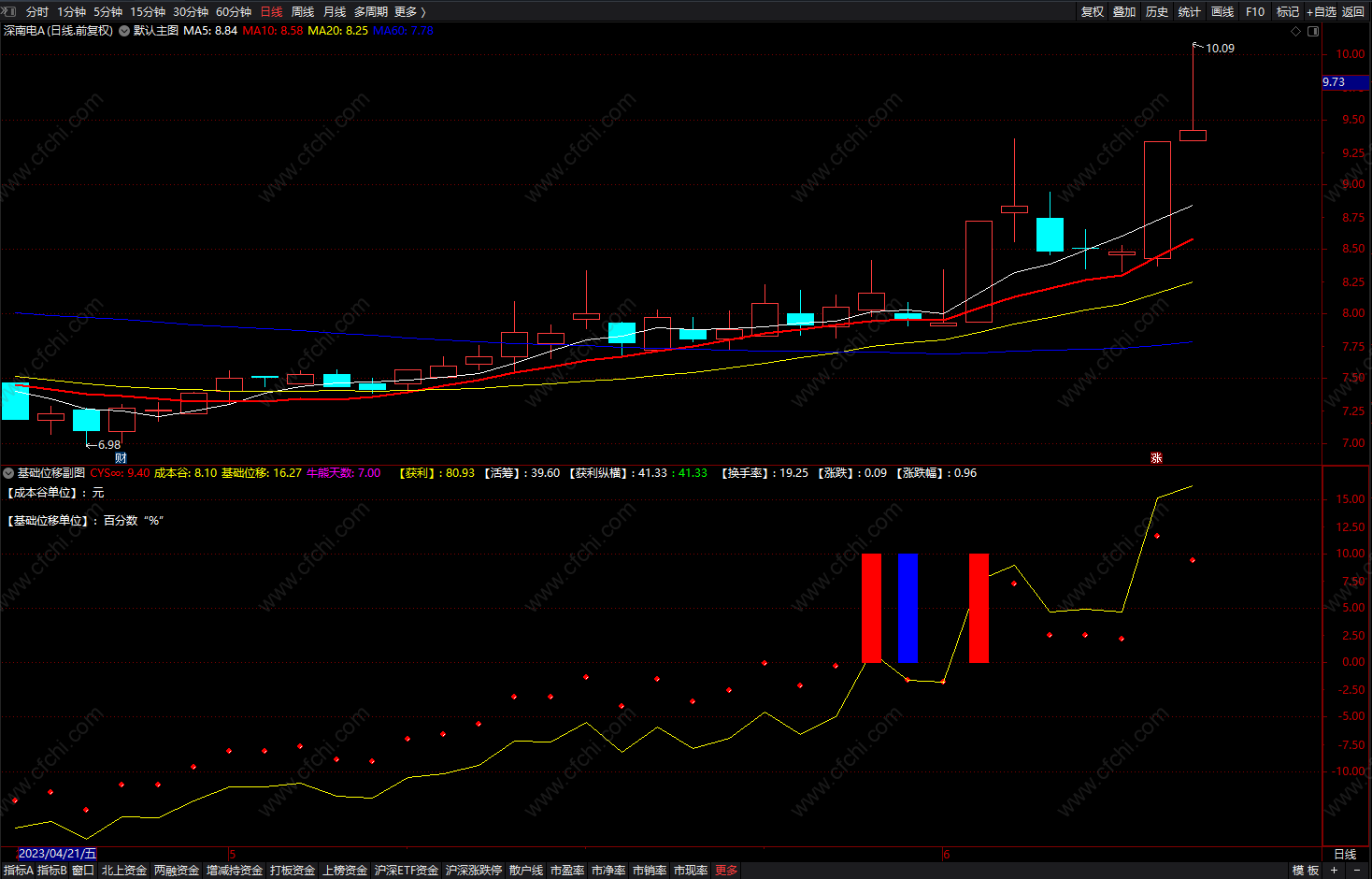Image resolution: width=1372 pixels, height=879 pixels.
Task: Open the 窗口 tab
Action: pyautogui.click(x=83, y=871)
